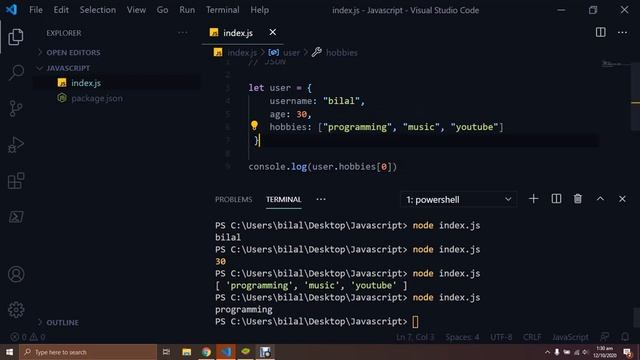Open the Extensions view
Image resolution: width=640 pixels, height=360 pixels.
[16, 181]
